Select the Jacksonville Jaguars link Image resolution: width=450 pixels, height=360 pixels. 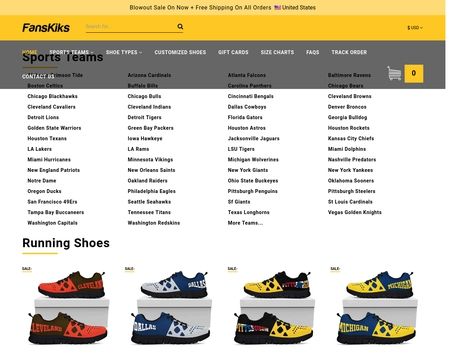click(254, 138)
